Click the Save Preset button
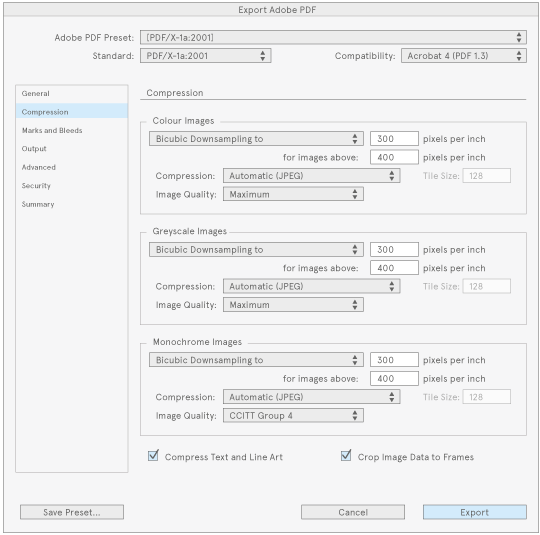540x535 pixels. coord(72,512)
